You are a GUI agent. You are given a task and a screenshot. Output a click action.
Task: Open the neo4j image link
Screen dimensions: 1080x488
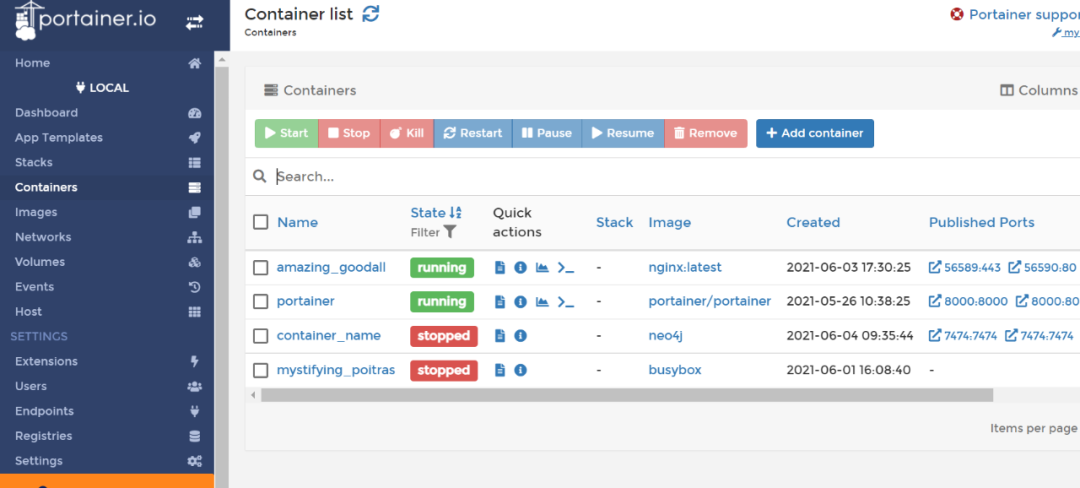pos(665,336)
